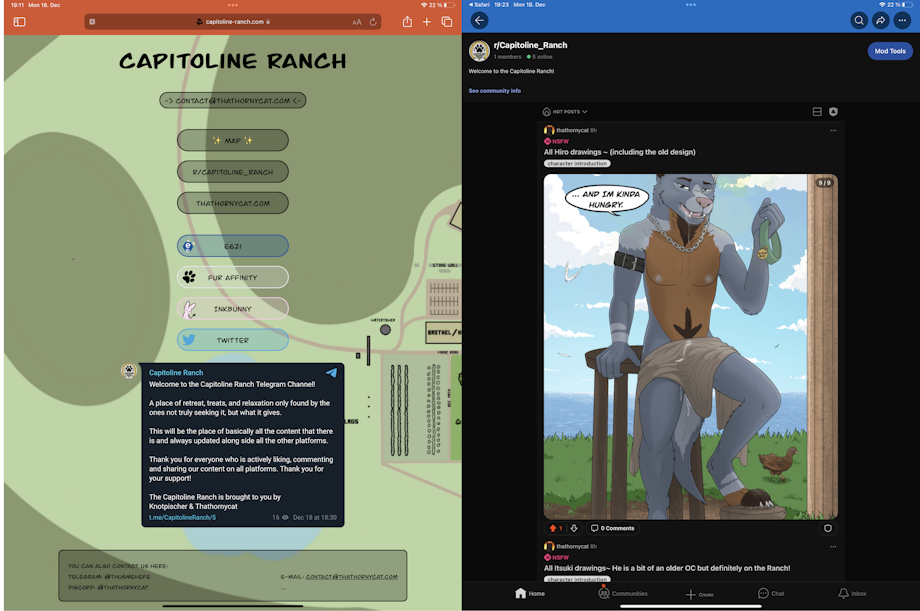Open the Hiro post image gallery
The height and width of the screenshot is (611, 920).
click(691, 346)
